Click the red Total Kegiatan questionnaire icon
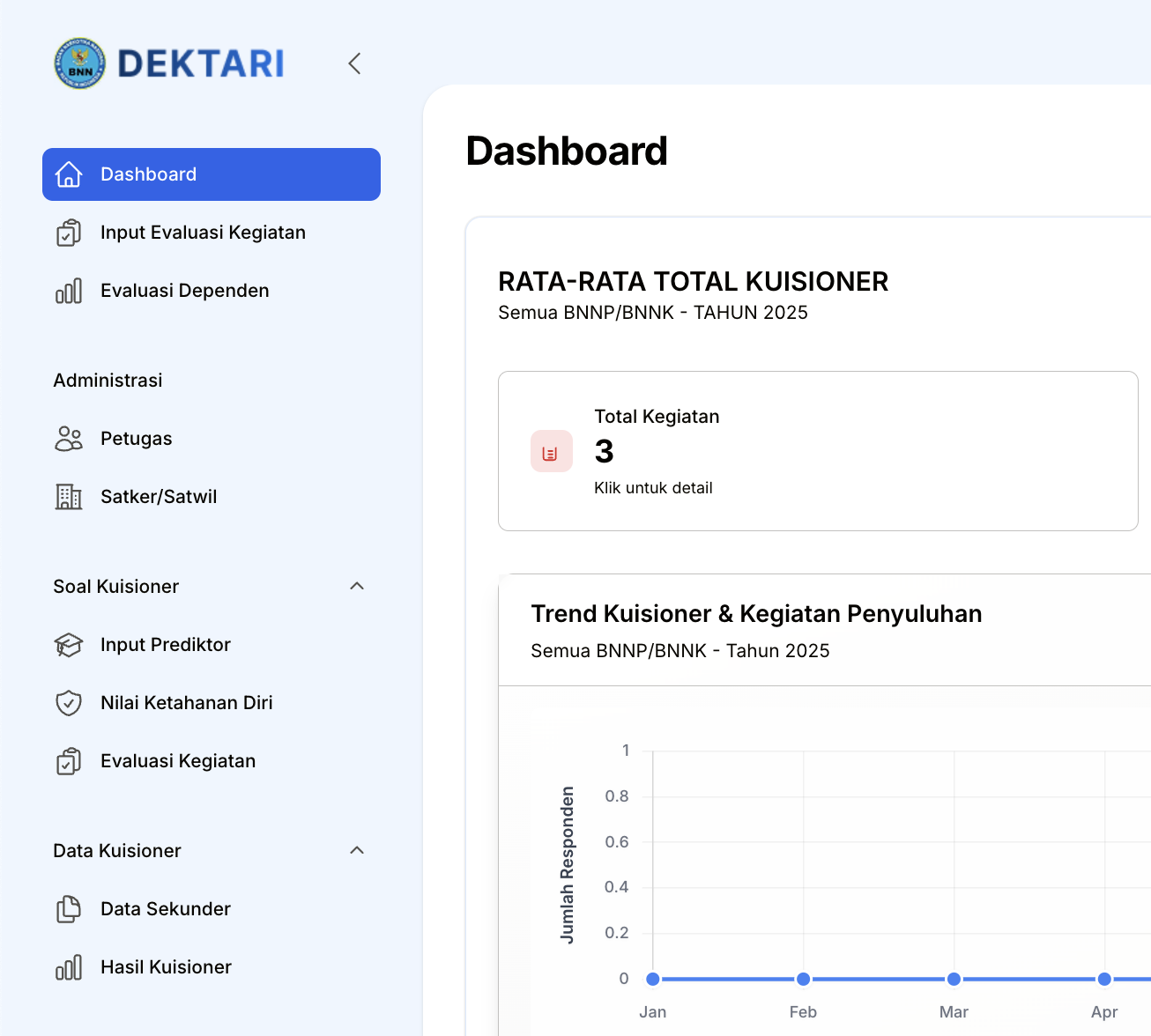Image resolution: width=1151 pixels, height=1036 pixels. tap(551, 450)
